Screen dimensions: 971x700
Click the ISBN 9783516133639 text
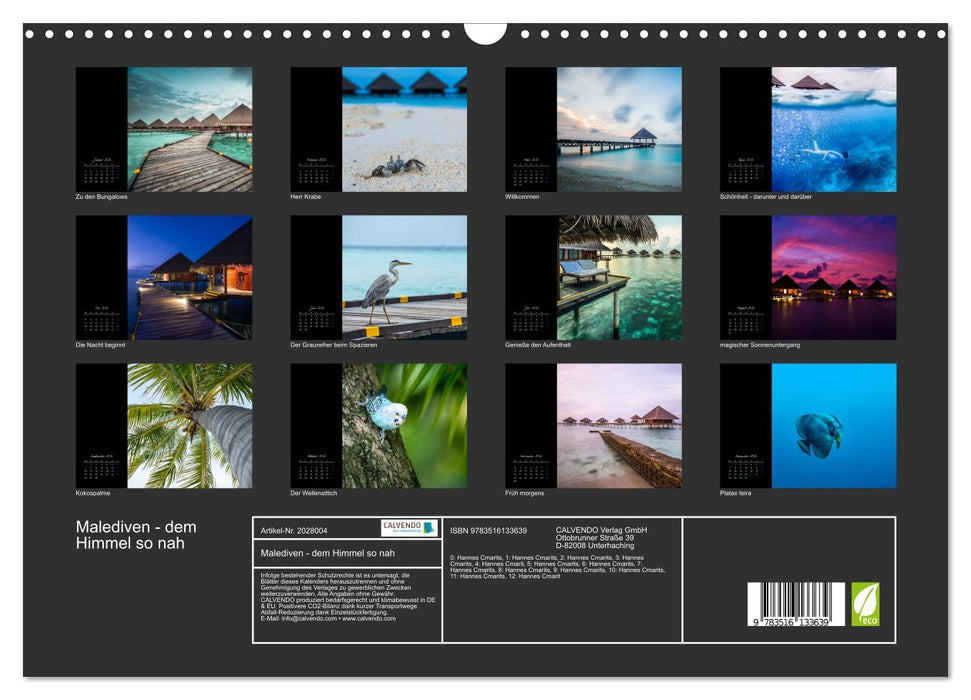point(488,530)
